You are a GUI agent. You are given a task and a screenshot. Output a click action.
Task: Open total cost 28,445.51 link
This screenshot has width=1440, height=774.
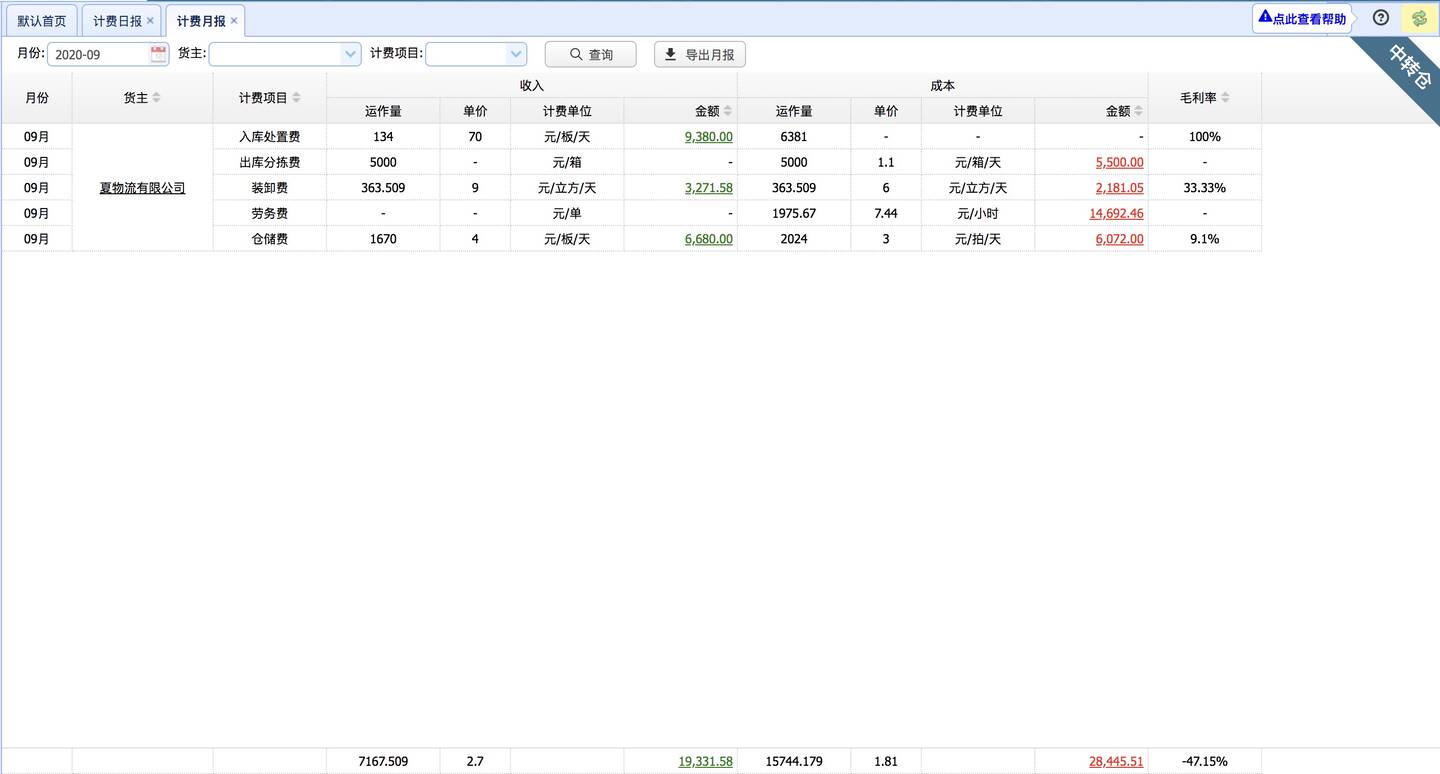(x=1116, y=761)
